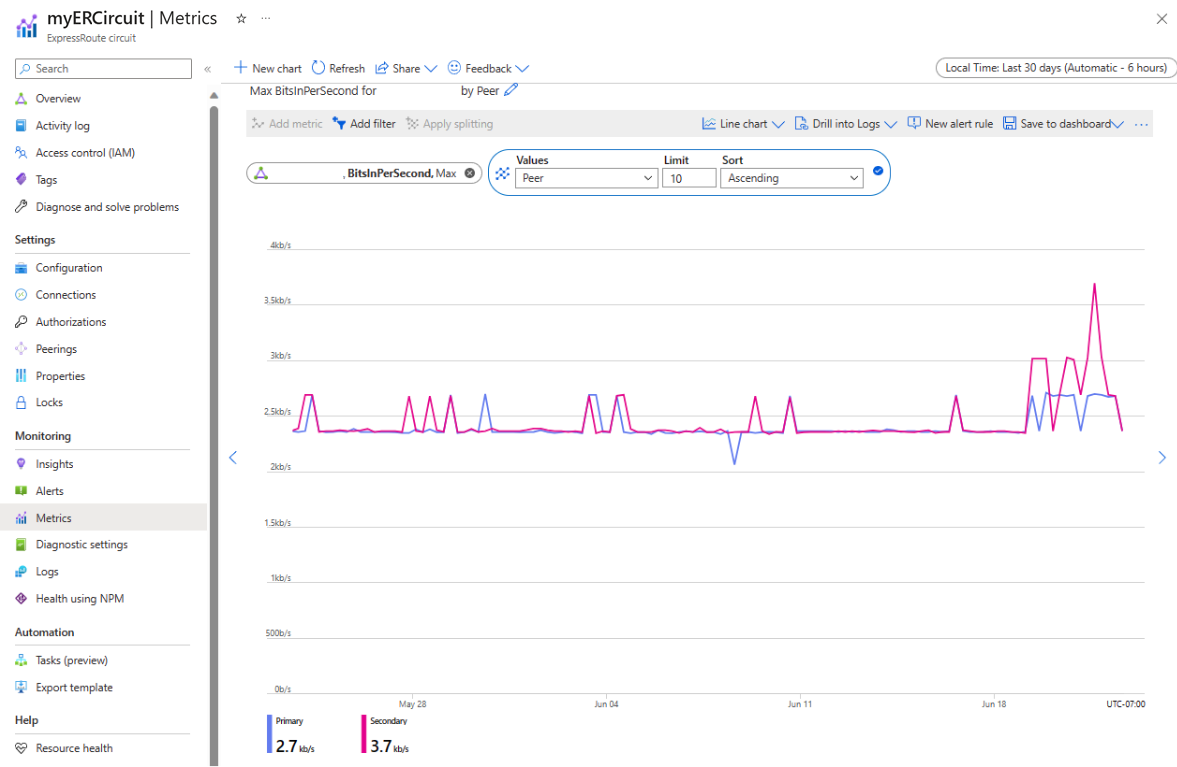Open the Values Peer dropdown
The height and width of the screenshot is (767, 1177).
tap(586, 179)
